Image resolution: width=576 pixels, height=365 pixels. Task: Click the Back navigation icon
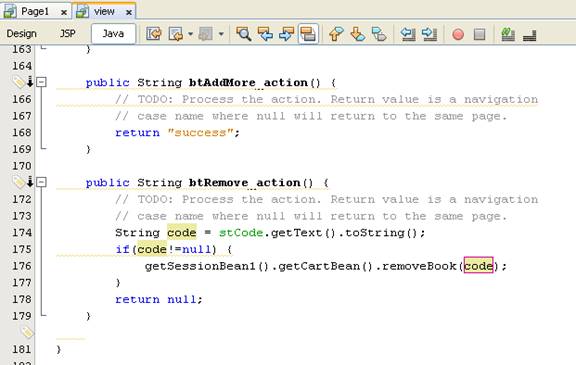click(176, 34)
